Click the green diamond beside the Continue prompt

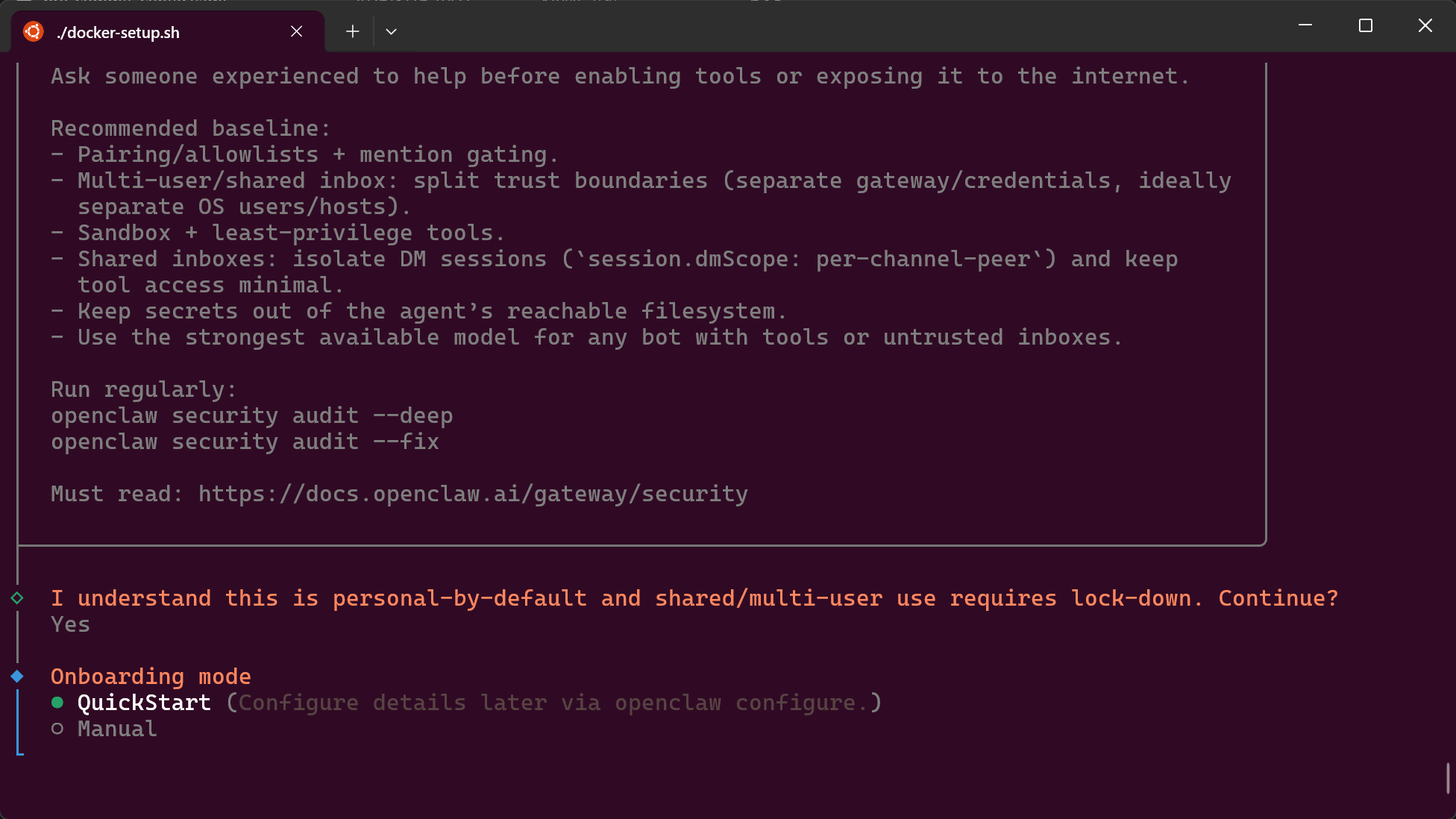point(17,598)
